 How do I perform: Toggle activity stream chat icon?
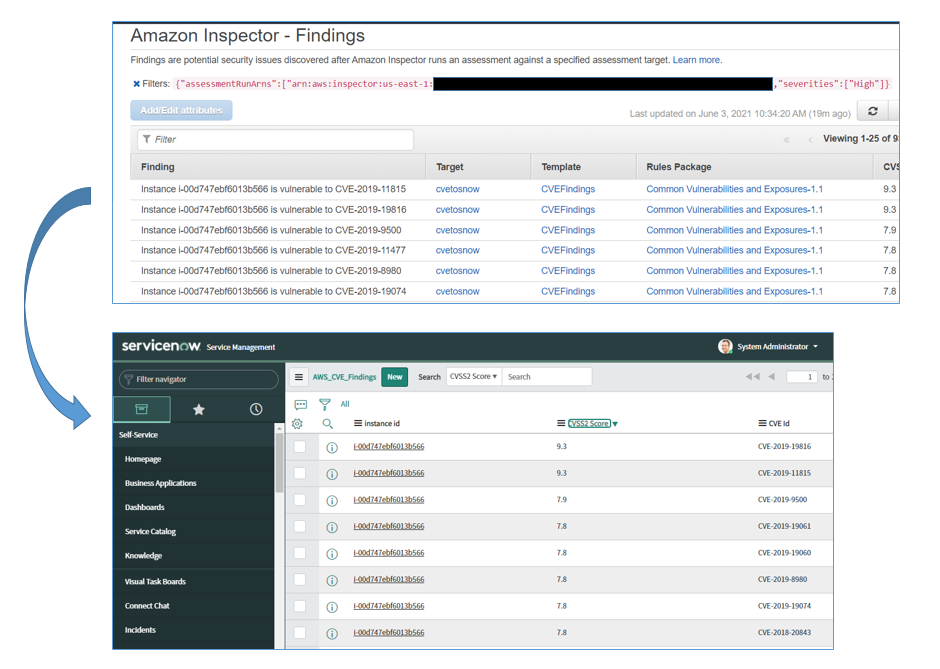pos(301,405)
